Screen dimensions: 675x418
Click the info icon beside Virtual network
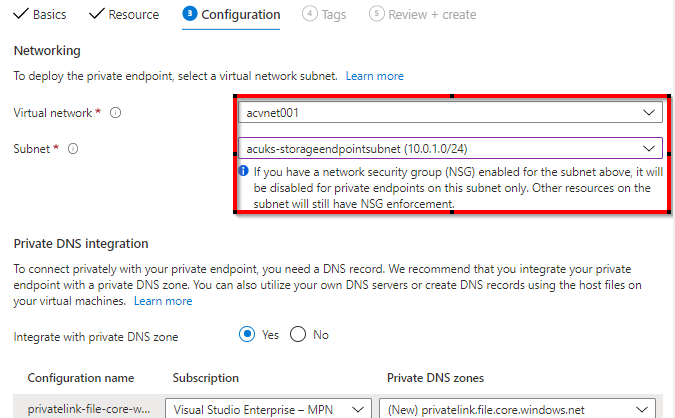(115, 114)
